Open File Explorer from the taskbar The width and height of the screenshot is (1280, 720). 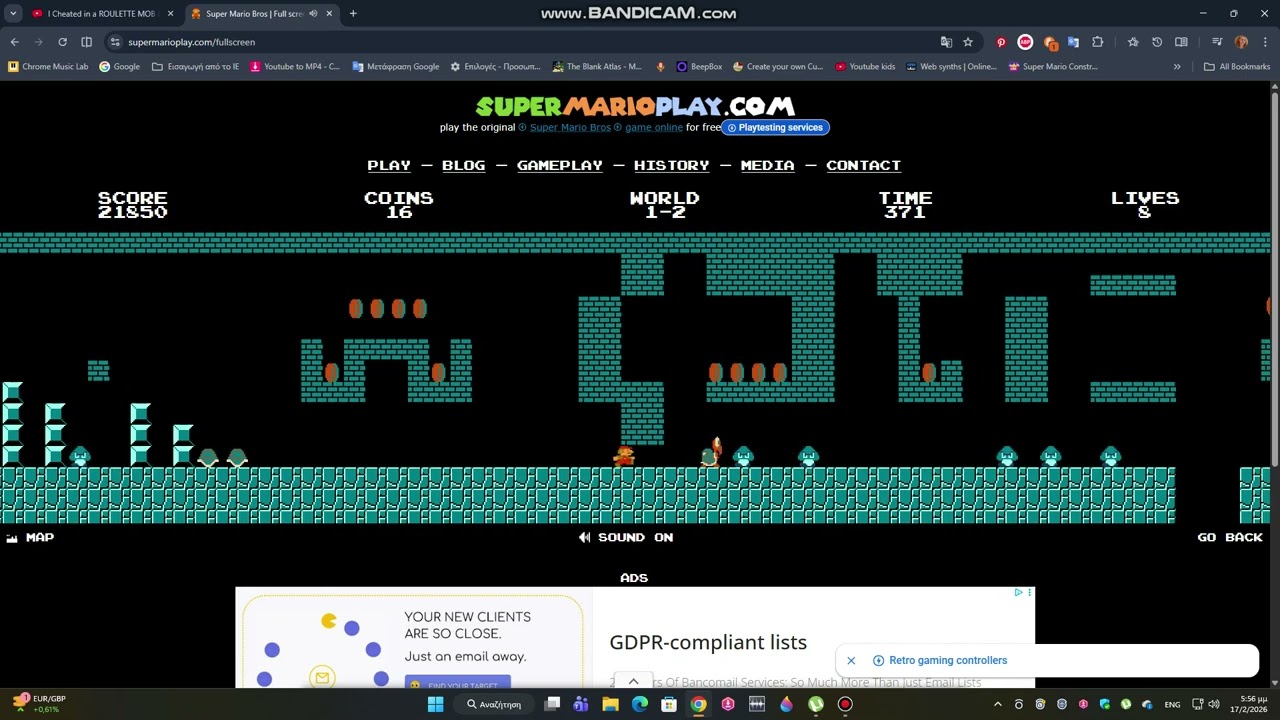click(x=610, y=704)
